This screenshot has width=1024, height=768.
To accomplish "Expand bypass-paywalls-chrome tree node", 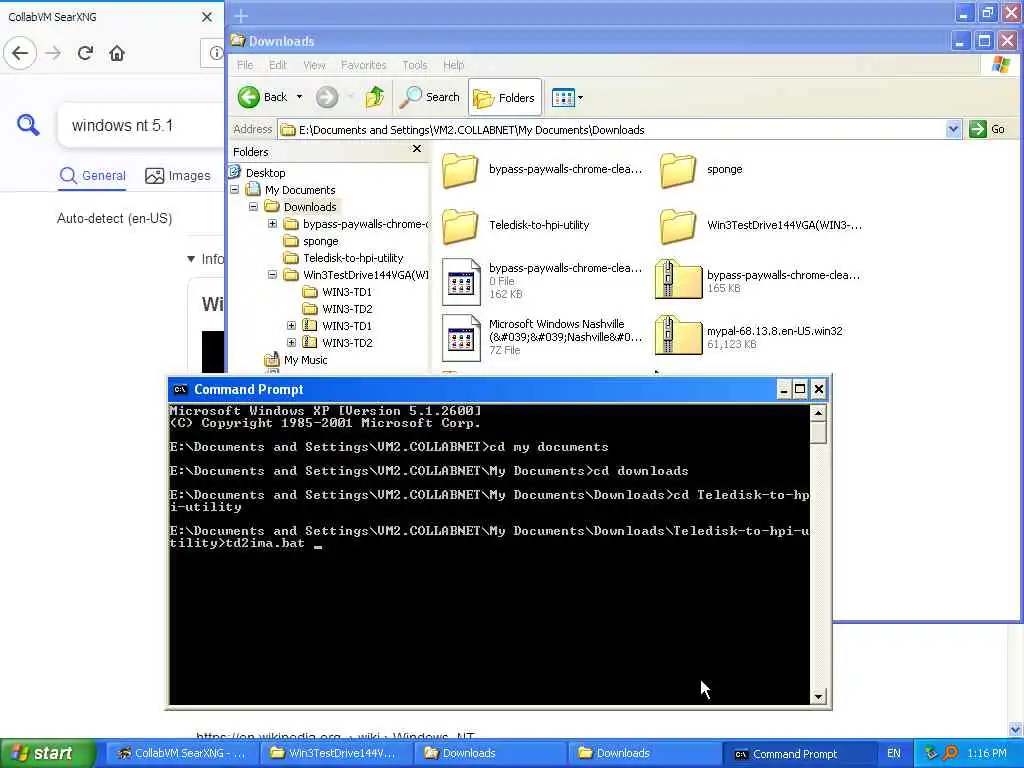I will [272, 223].
